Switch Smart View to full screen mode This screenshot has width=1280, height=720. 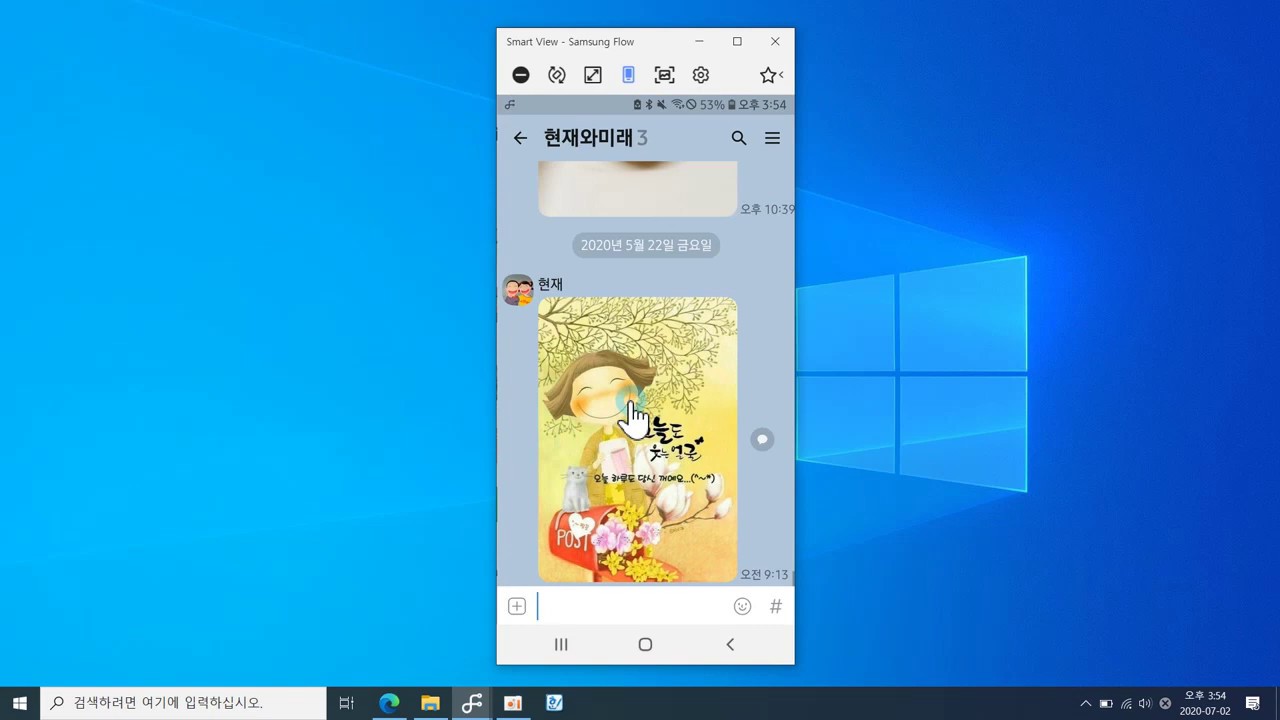click(593, 75)
